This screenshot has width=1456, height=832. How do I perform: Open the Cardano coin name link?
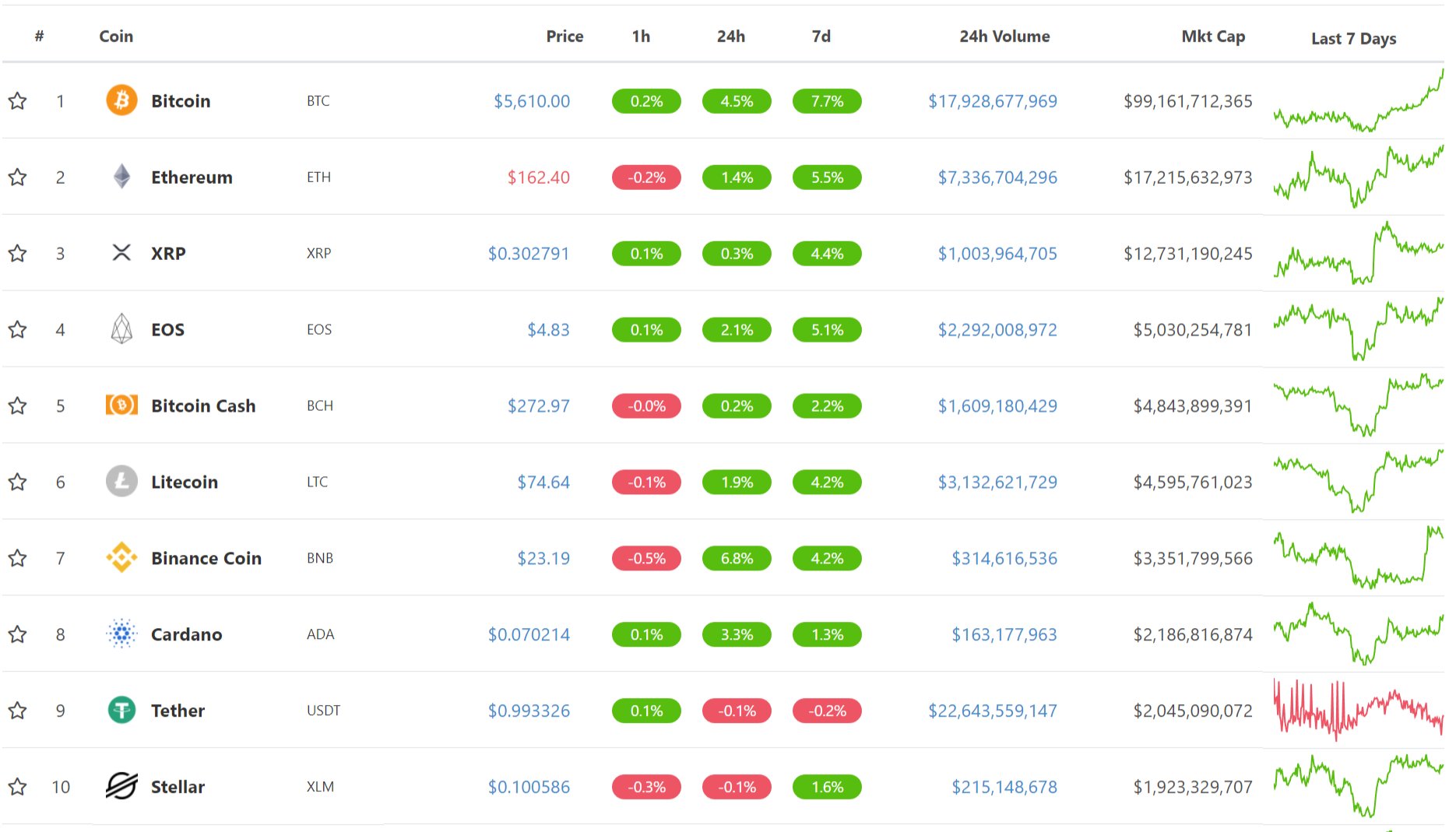186,634
